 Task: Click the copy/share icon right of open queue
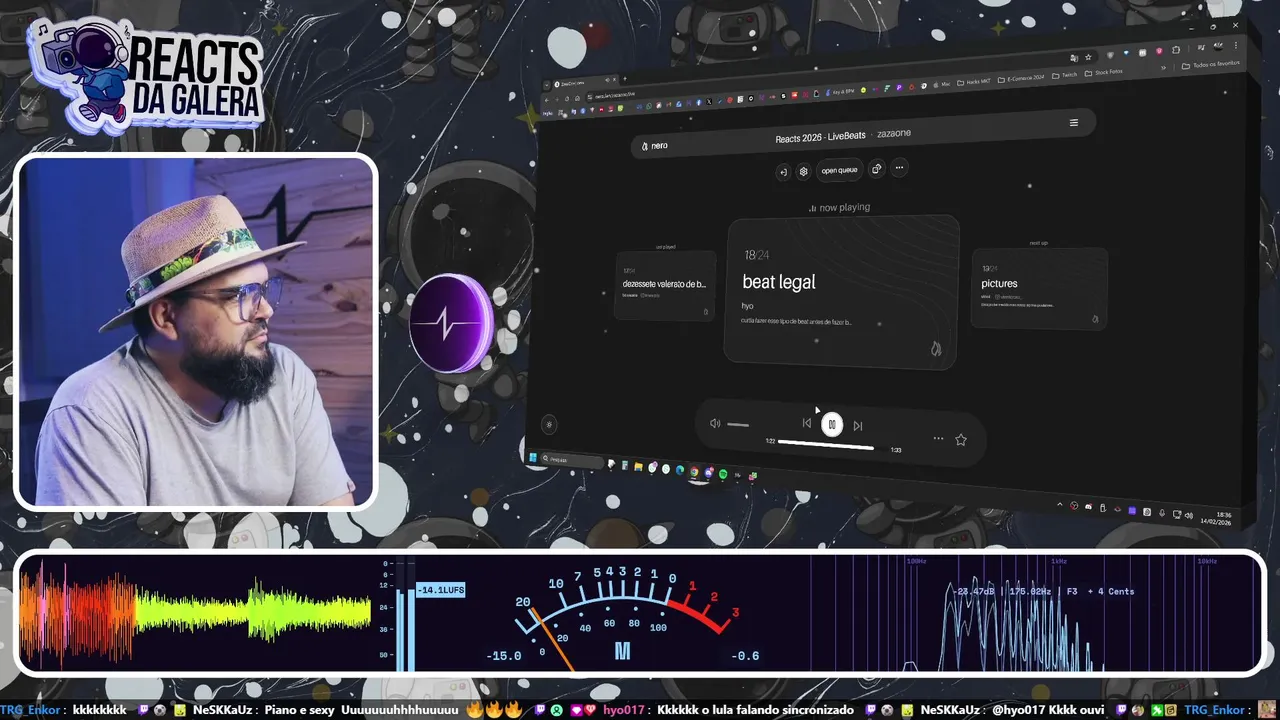876,169
